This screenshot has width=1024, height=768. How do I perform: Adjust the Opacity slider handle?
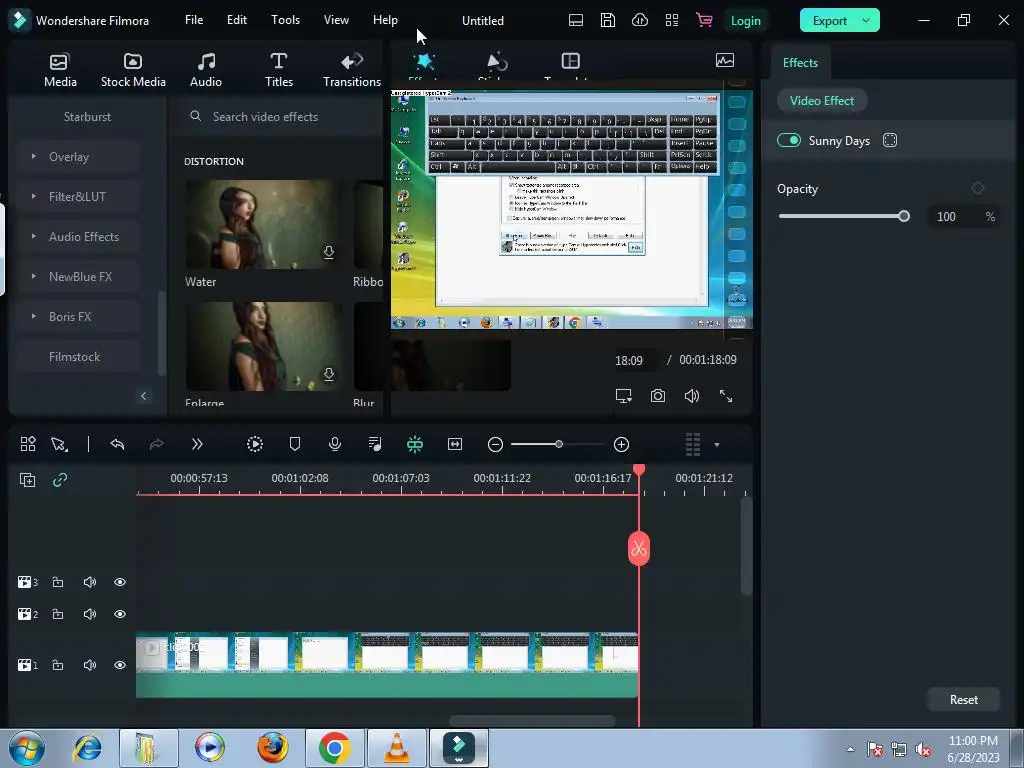click(x=904, y=216)
